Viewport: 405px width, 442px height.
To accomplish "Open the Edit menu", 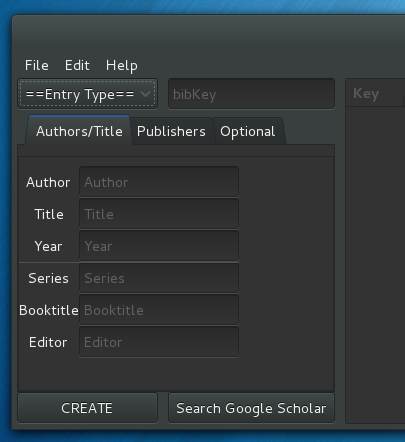I will point(77,65).
